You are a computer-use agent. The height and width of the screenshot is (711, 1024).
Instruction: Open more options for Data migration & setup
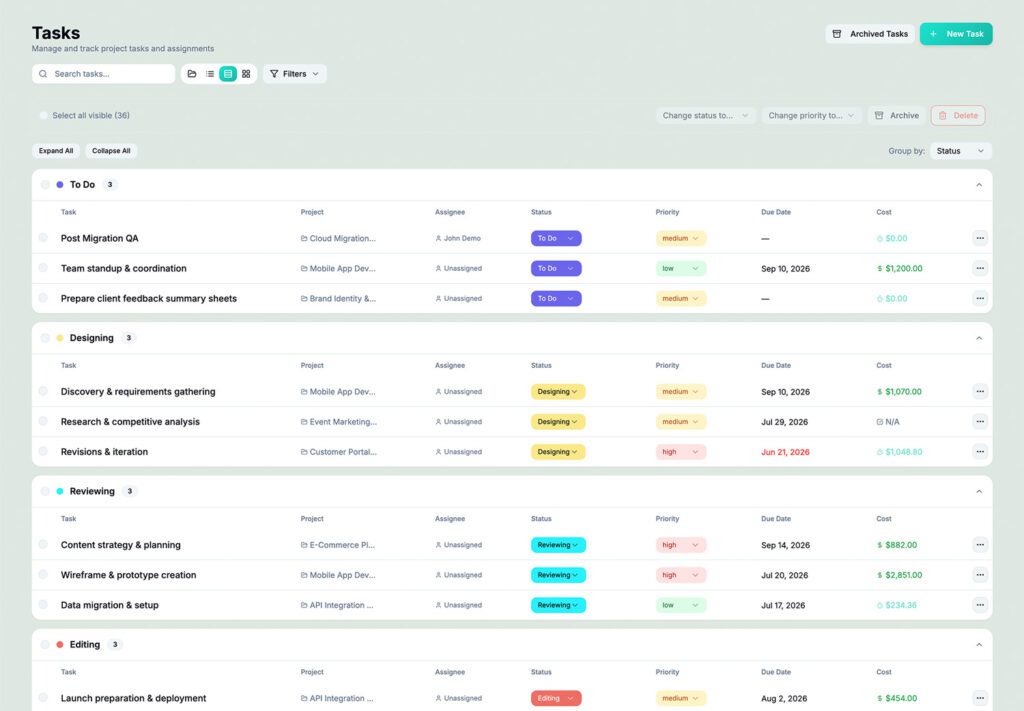click(x=980, y=605)
